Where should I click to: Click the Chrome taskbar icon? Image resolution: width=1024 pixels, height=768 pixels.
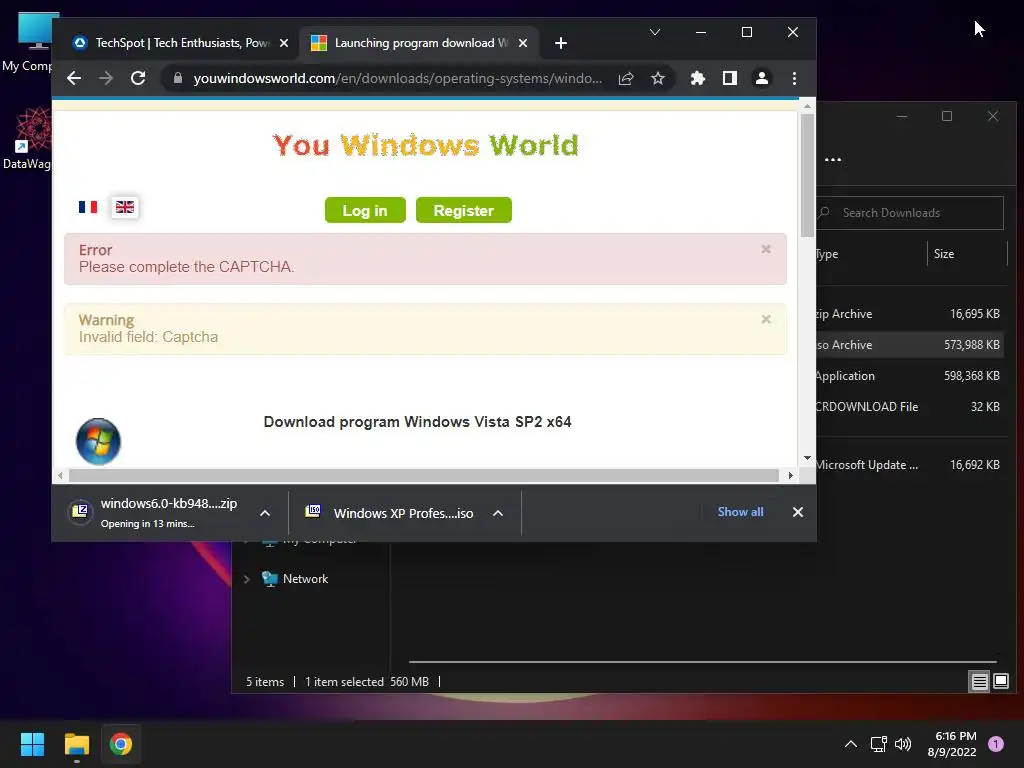point(120,744)
